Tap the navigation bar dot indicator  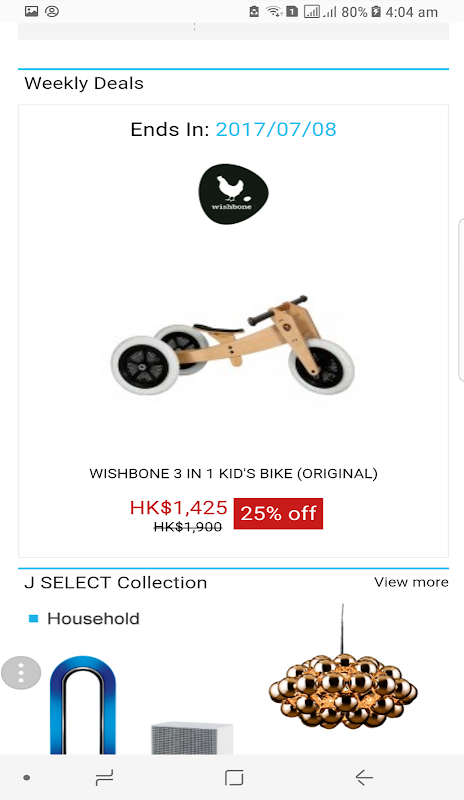click(x=27, y=778)
